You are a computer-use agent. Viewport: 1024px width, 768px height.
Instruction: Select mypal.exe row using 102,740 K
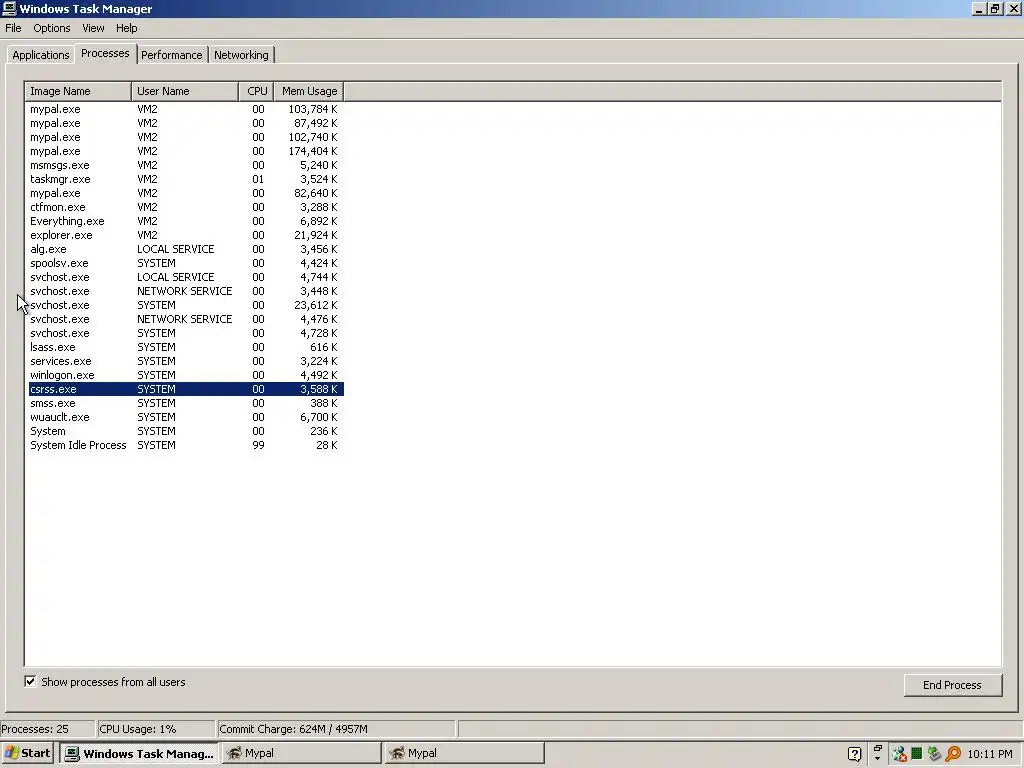pyautogui.click(x=185, y=137)
